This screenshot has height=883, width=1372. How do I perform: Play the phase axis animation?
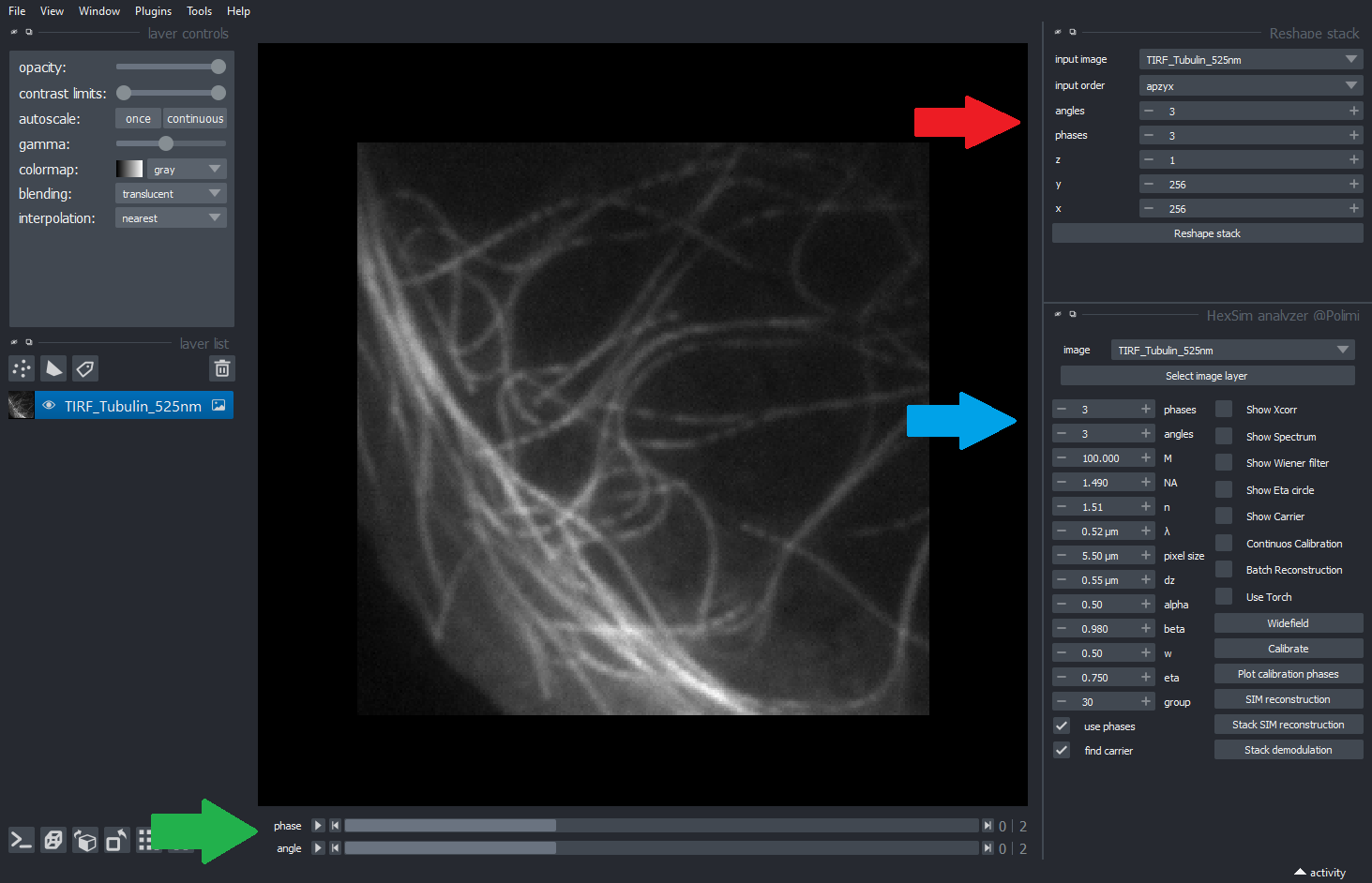pos(318,826)
